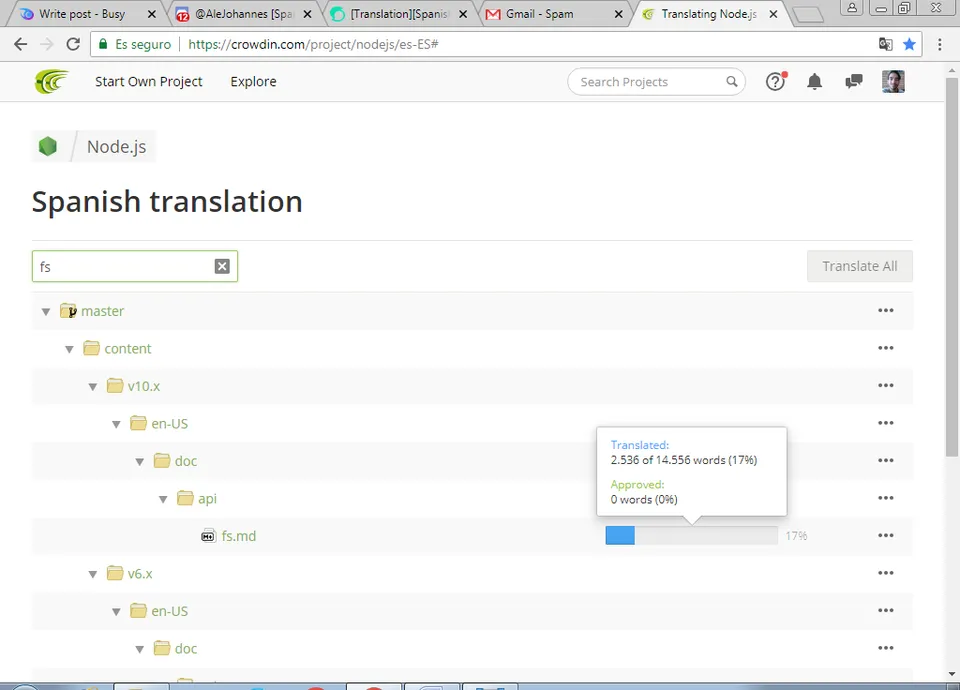Image resolution: width=960 pixels, height=690 pixels.
Task: Click the Translate All button
Action: point(860,266)
